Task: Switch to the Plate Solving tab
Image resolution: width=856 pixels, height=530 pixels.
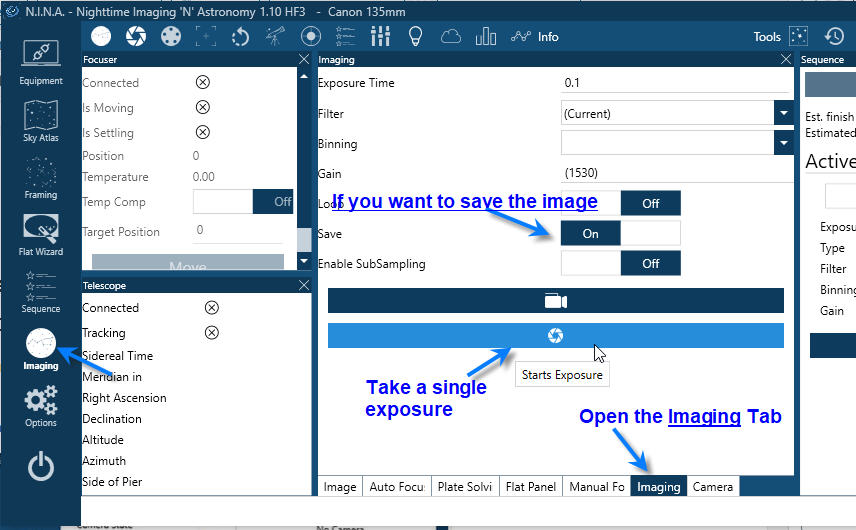Action: pyautogui.click(x=463, y=487)
